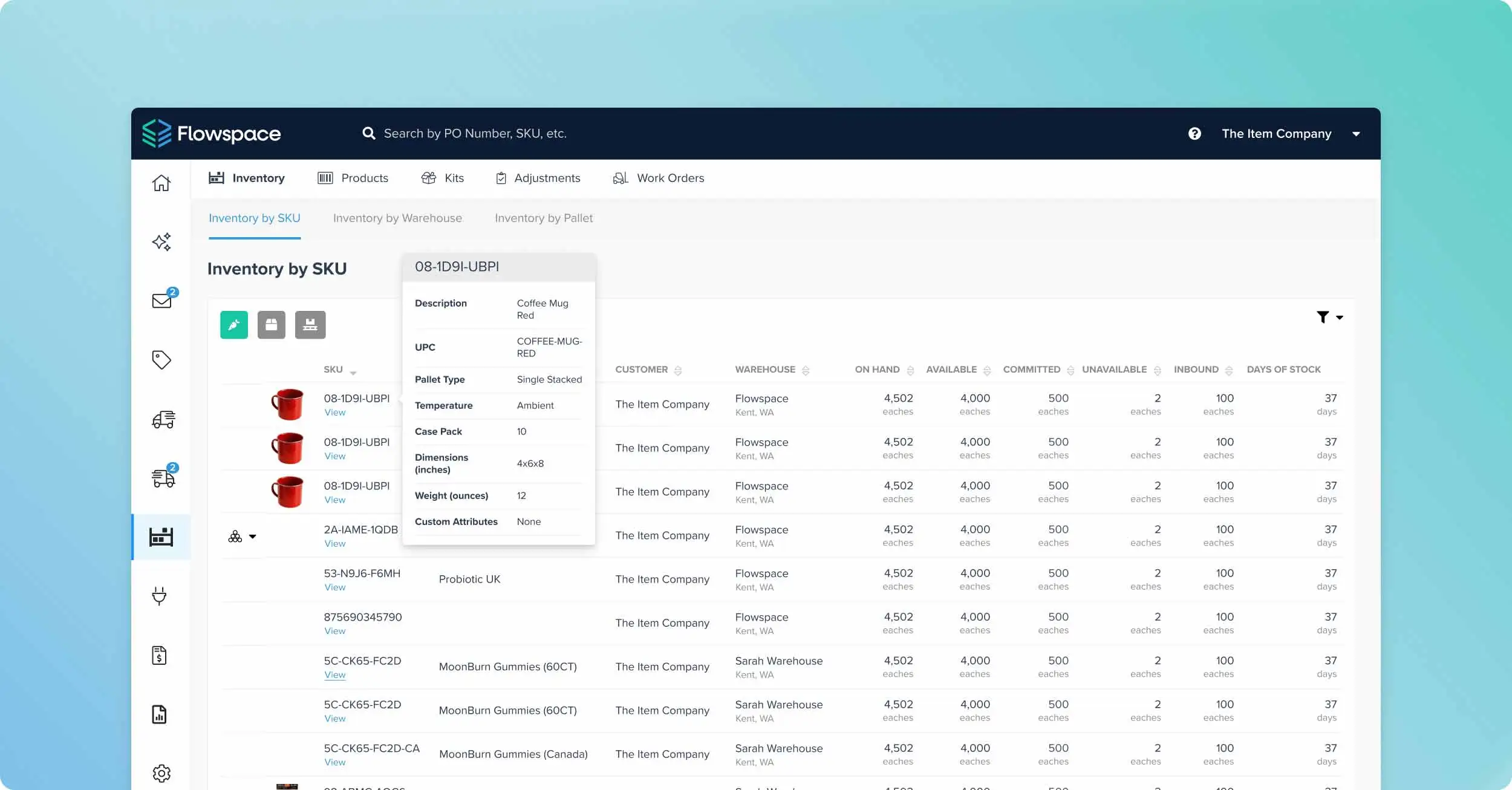
Task: Switch to Inventory by Warehouse subtab
Action: [x=397, y=218]
